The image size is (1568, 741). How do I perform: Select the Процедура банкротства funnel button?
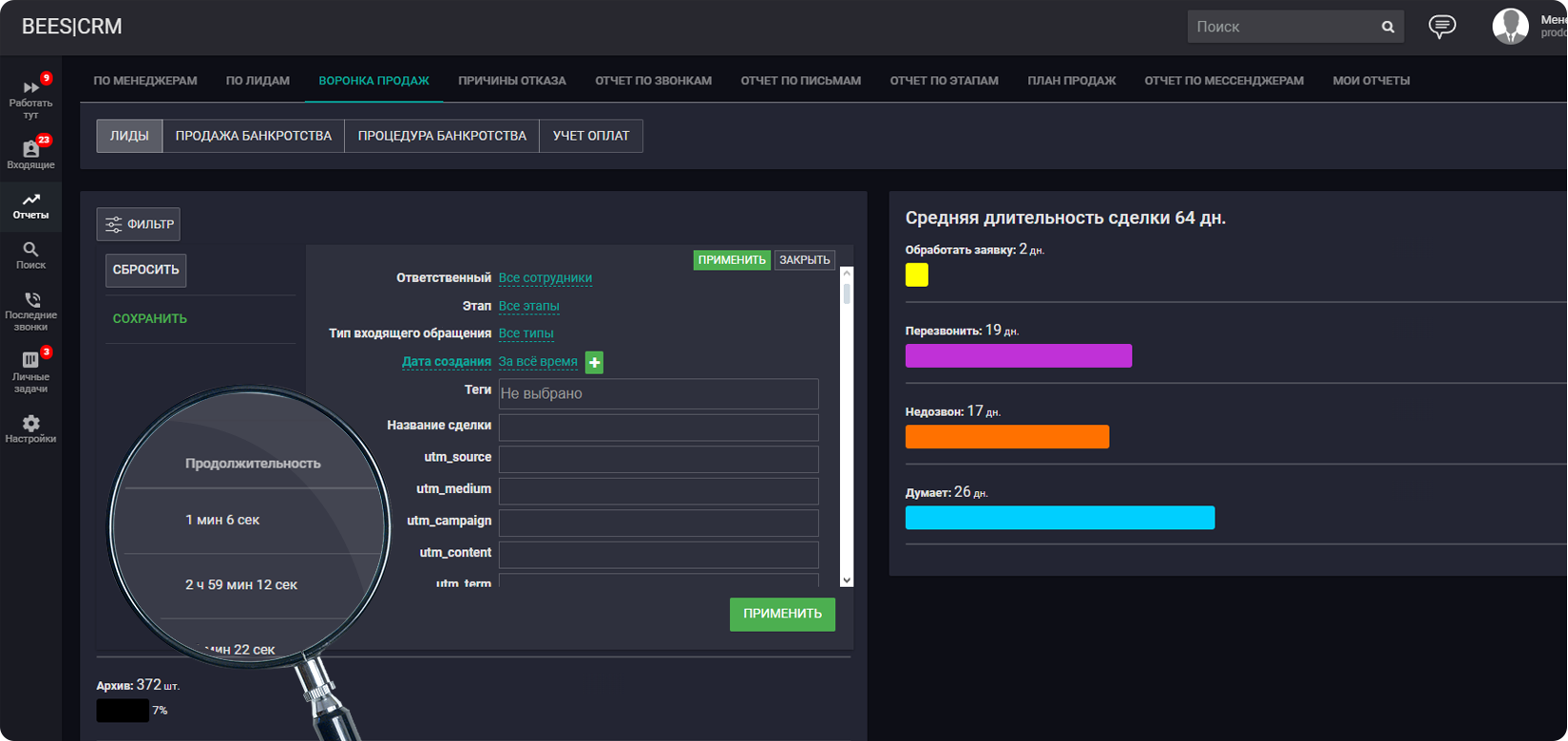click(442, 136)
